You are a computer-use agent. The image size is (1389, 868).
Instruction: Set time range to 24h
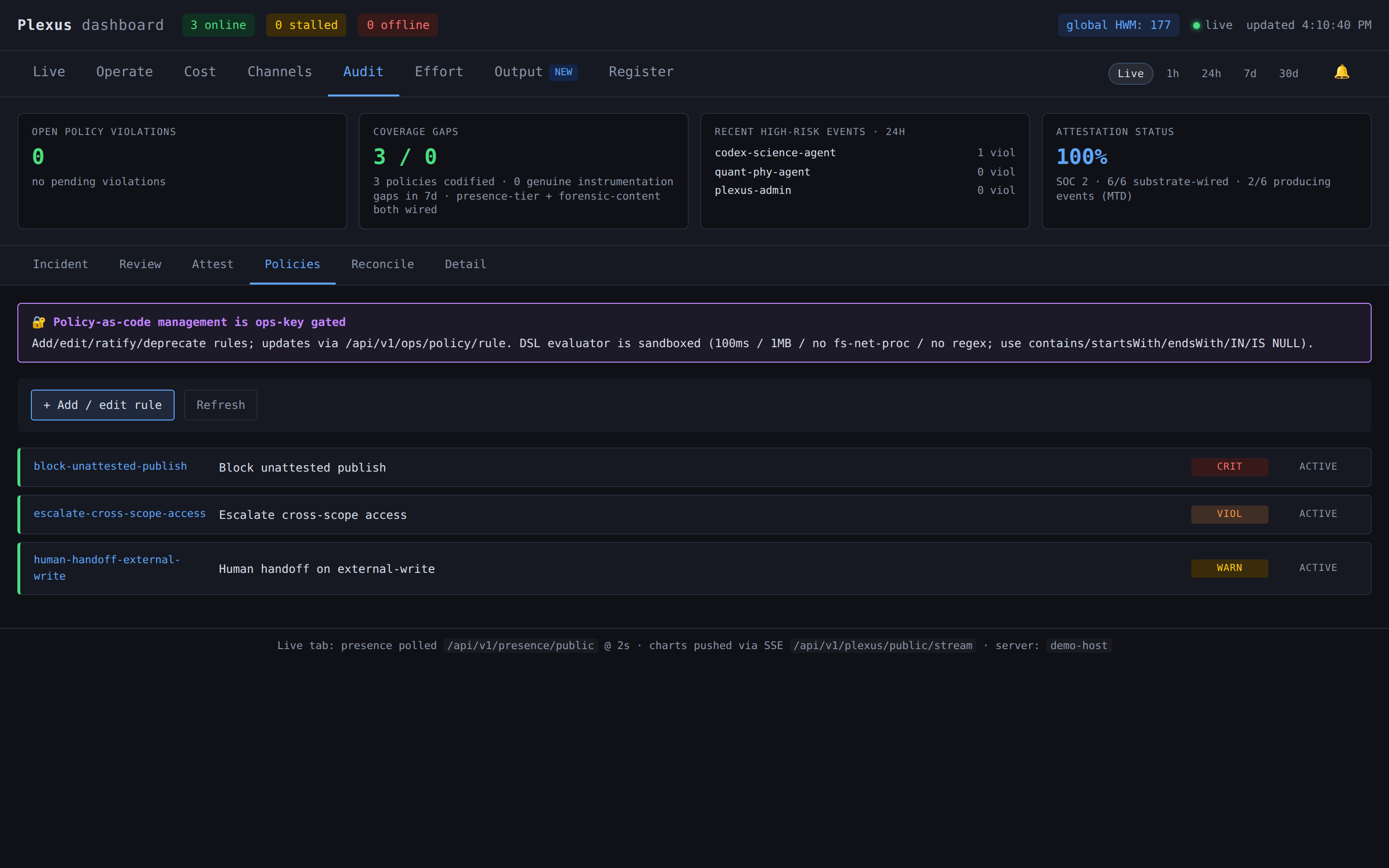[x=1211, y=73]
